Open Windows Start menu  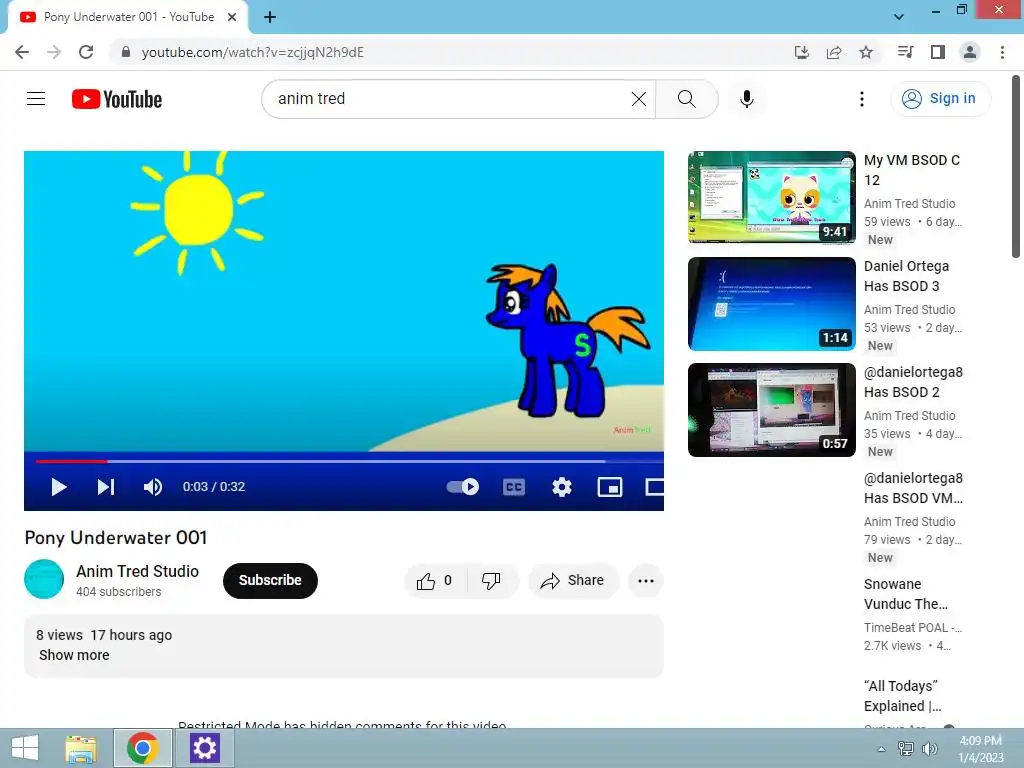click(25, 748)
